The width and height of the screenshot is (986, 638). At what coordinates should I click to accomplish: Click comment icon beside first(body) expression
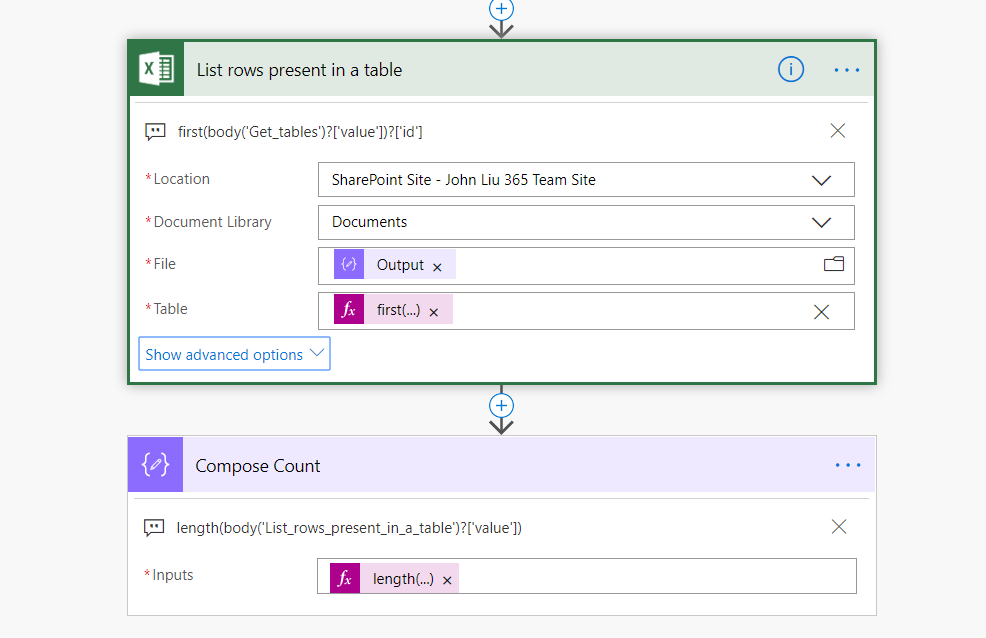155,131
